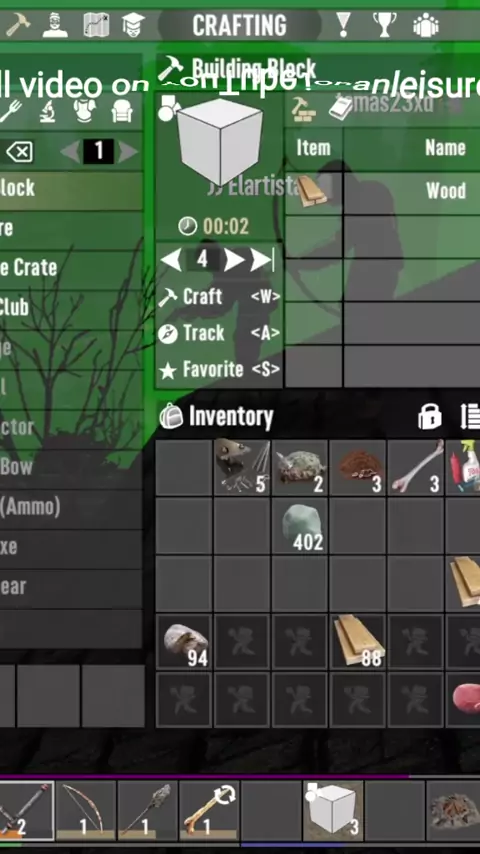Toggle the inventory lock icon

point(429,417)
